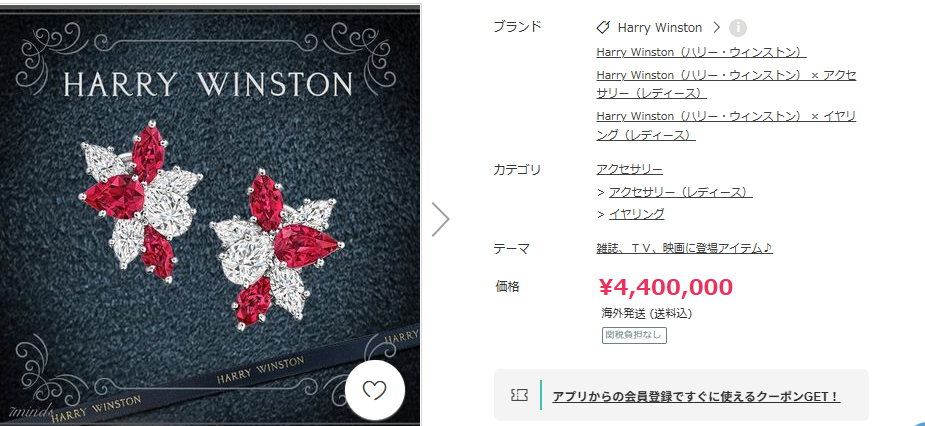Click the 関税負担なし badge
The image size is (925, 426).
coord(634,336)
